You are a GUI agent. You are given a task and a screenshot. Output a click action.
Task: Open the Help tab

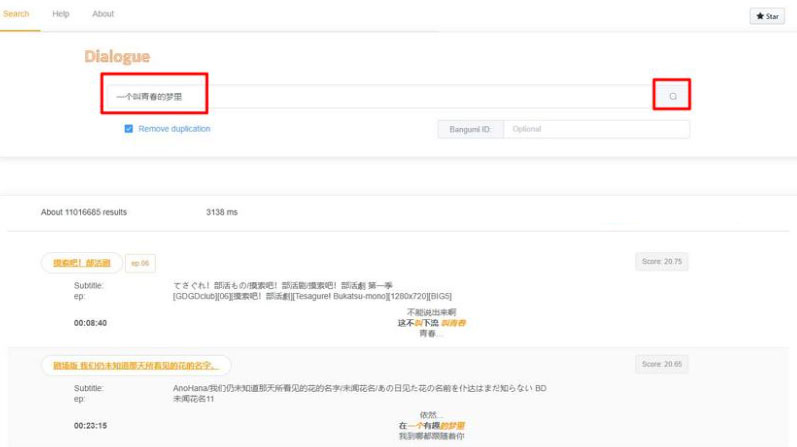(x=60, y=14)
